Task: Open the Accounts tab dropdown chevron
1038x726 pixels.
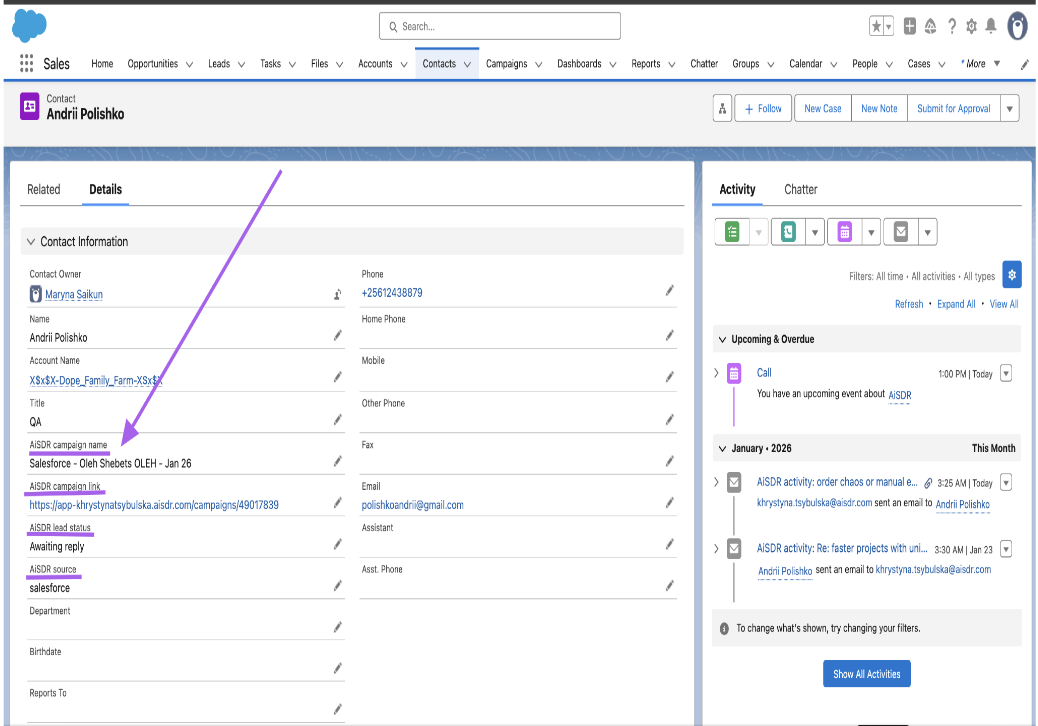Action: 404,65
